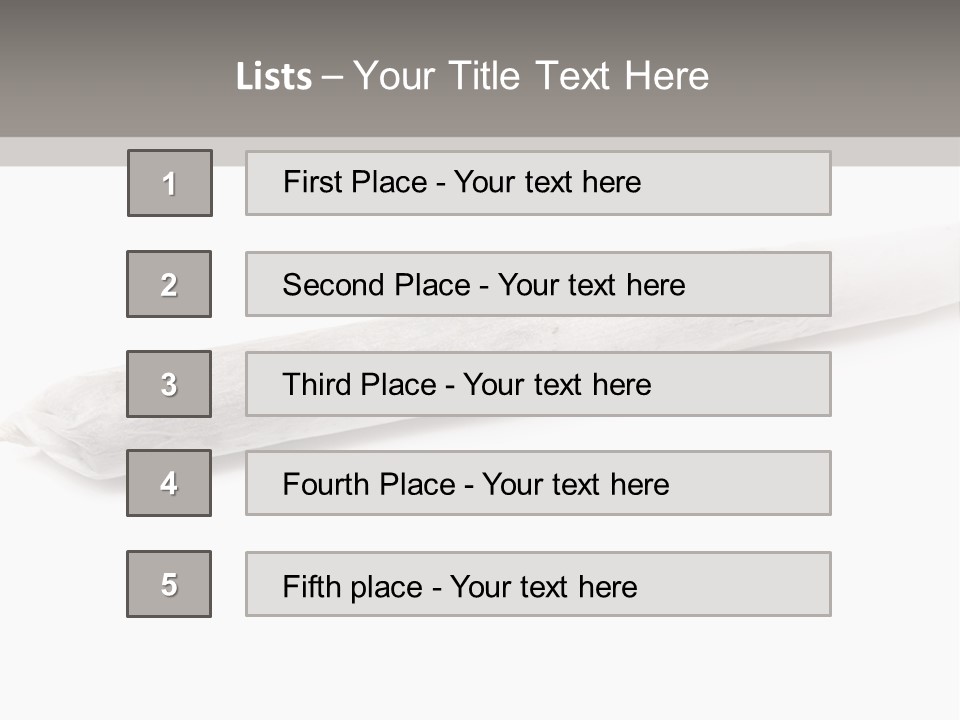960x720 pixels.
Task: Click the number 3 list marker
Action: (x=169, y=384)
